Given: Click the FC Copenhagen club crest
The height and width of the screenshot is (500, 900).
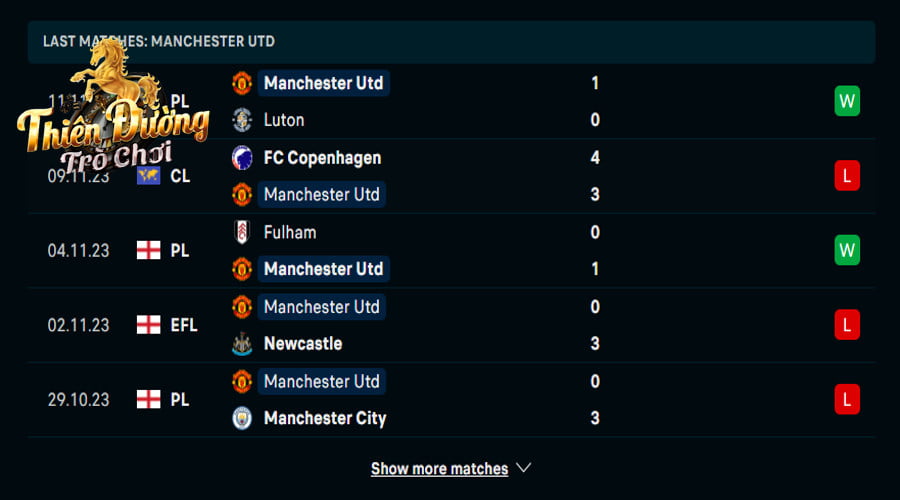Looking at the screenshot, I should pos(242,158).
